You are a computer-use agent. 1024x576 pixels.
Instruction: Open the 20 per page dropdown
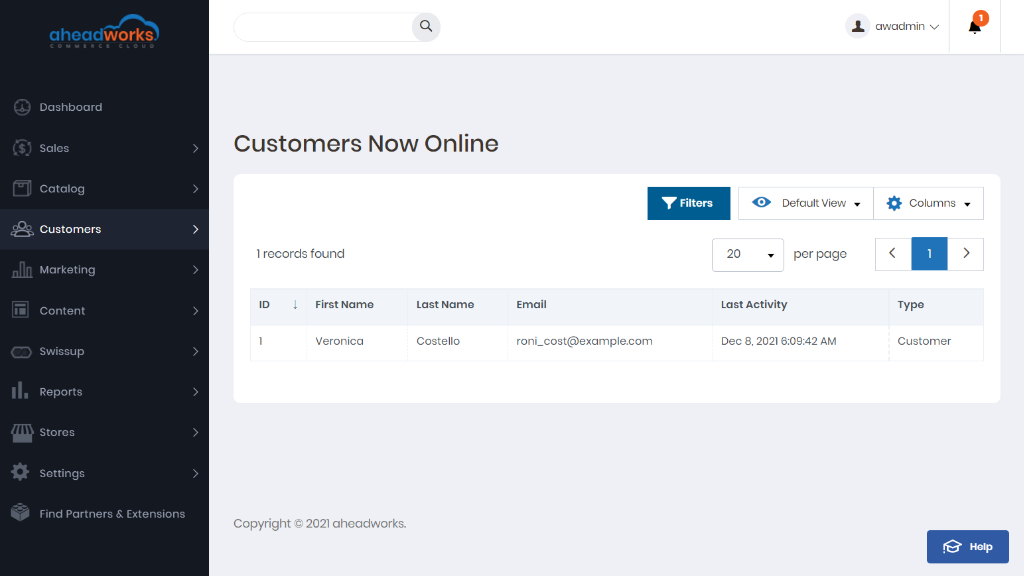[x=748, y=254]
